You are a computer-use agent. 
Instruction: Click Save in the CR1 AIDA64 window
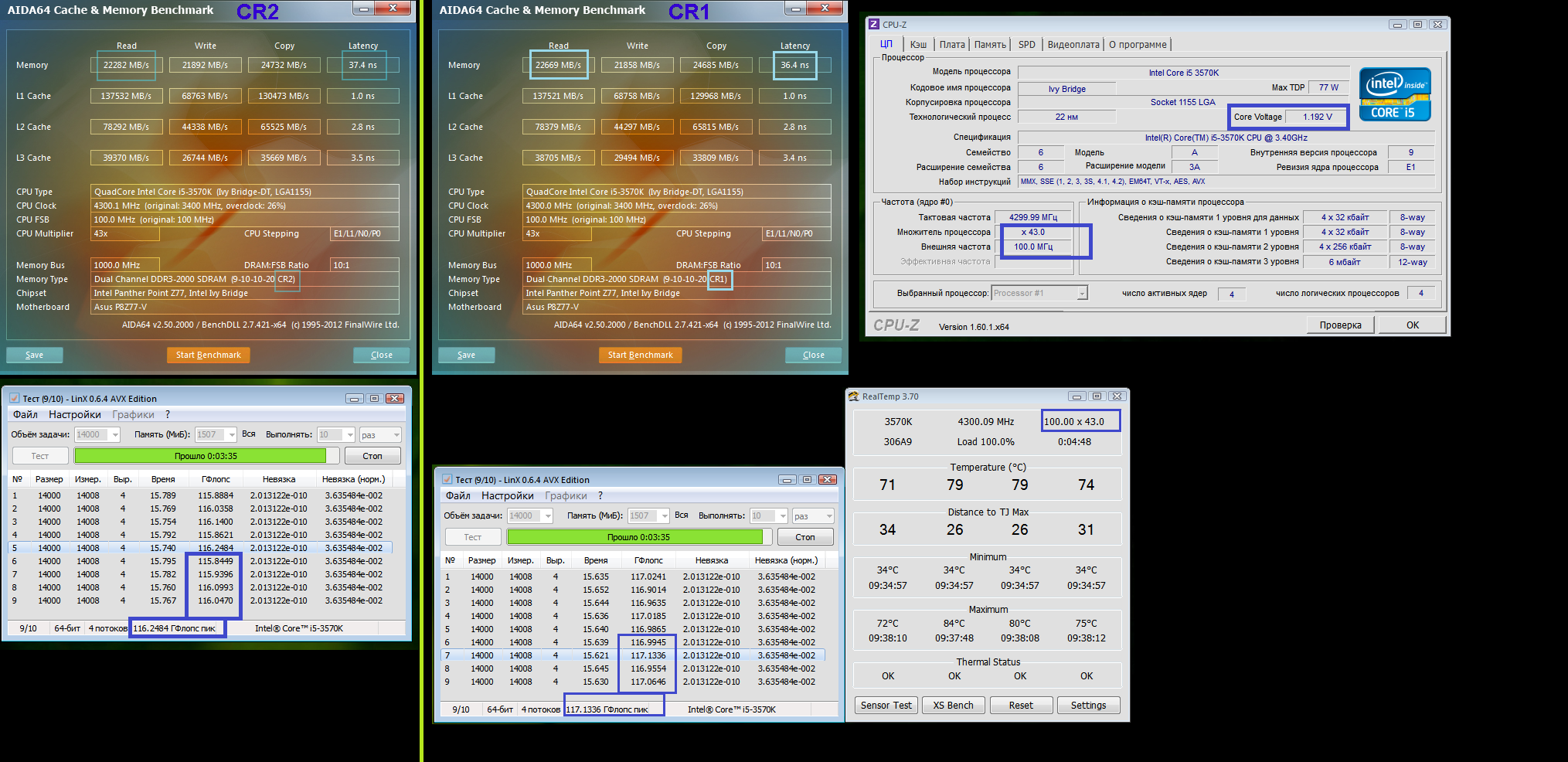(x=467, y=355)
